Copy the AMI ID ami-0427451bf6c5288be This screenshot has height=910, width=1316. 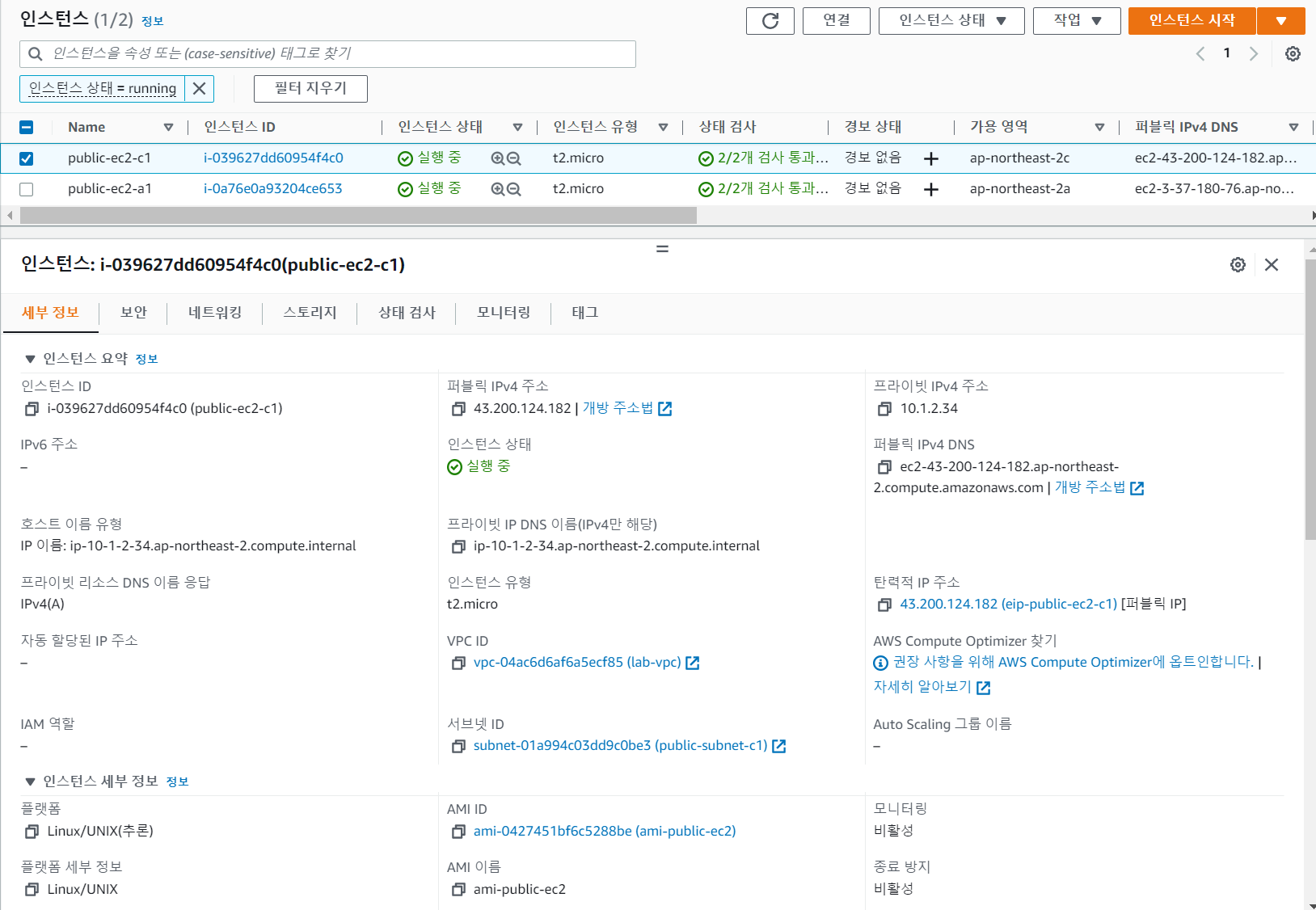pyautogui.click(x=458, y=831)
